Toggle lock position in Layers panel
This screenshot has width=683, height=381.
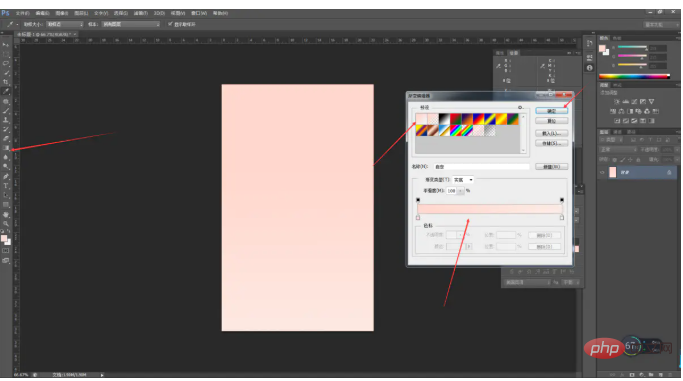tap(630, 160)
